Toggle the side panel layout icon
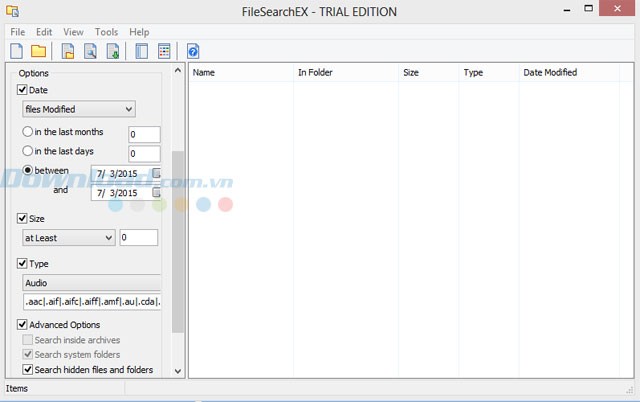 pos(141,51)
